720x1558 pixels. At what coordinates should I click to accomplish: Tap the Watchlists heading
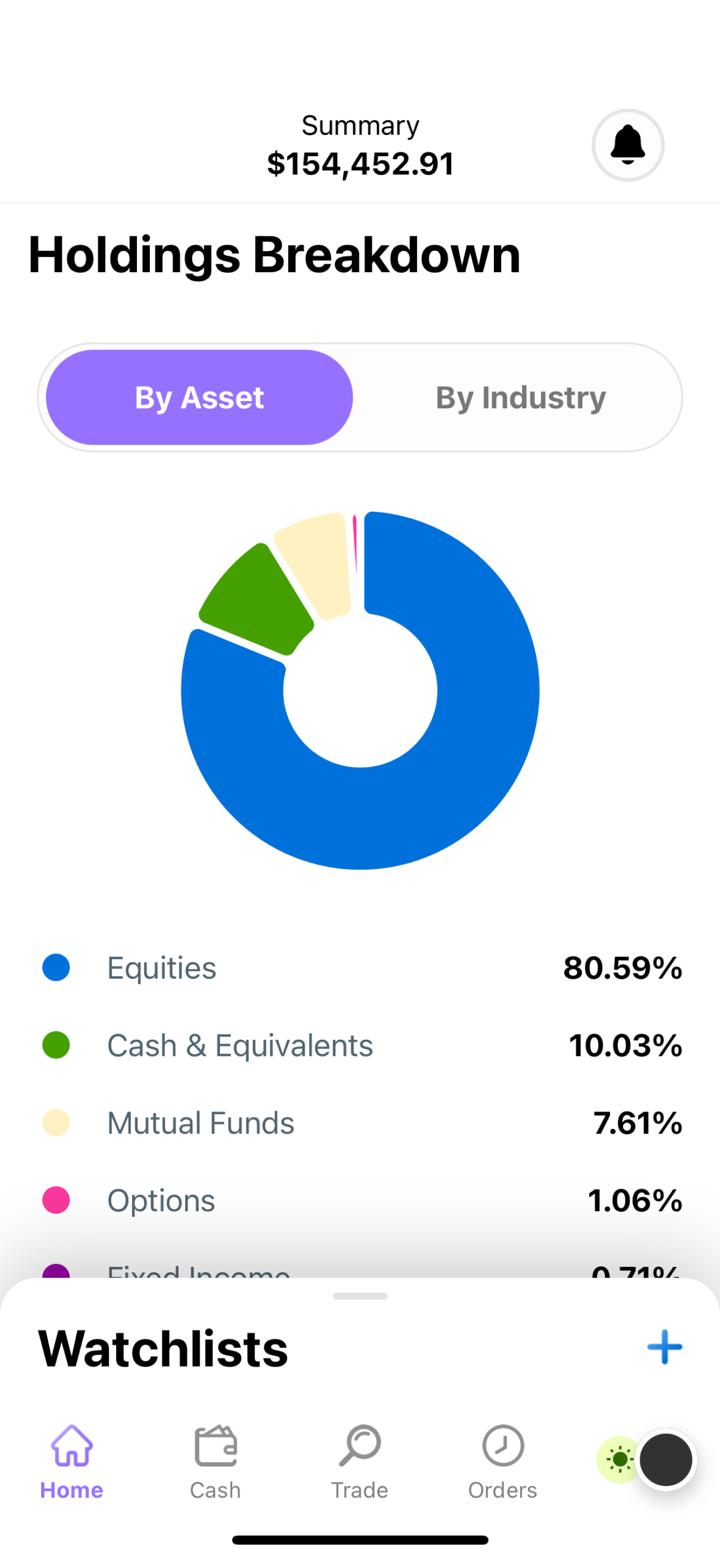(x=163, y=1349)
